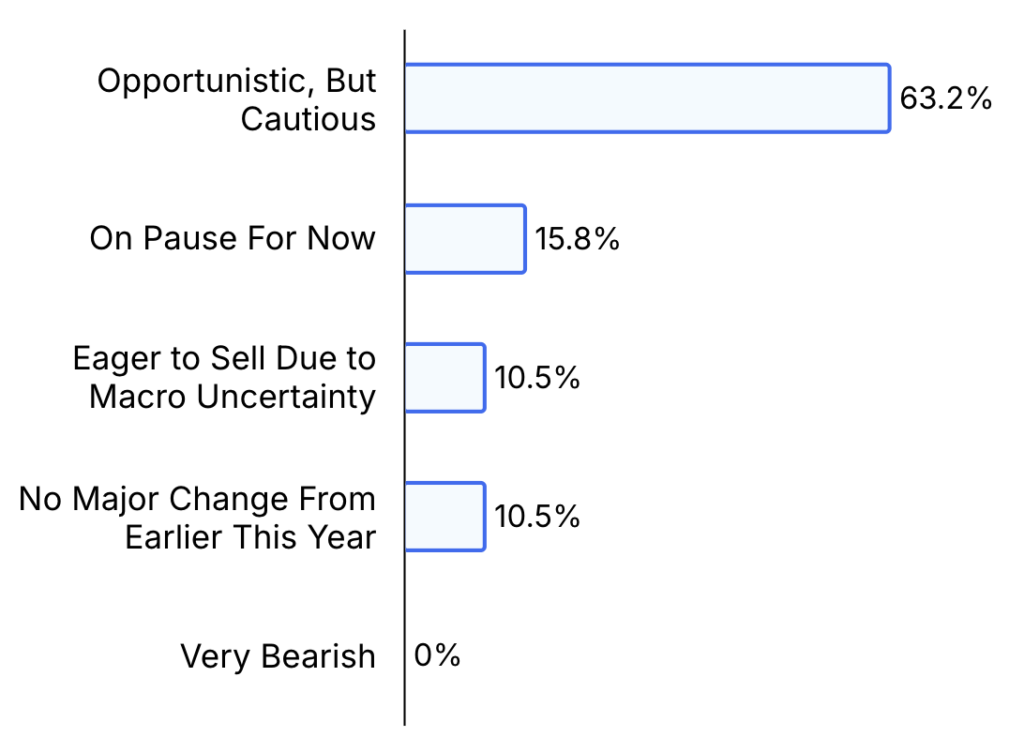Select the On Pause For Now bar
The height and width of the screenshot is (752, 1024).
pyautogui.click(x=465, y=239)
